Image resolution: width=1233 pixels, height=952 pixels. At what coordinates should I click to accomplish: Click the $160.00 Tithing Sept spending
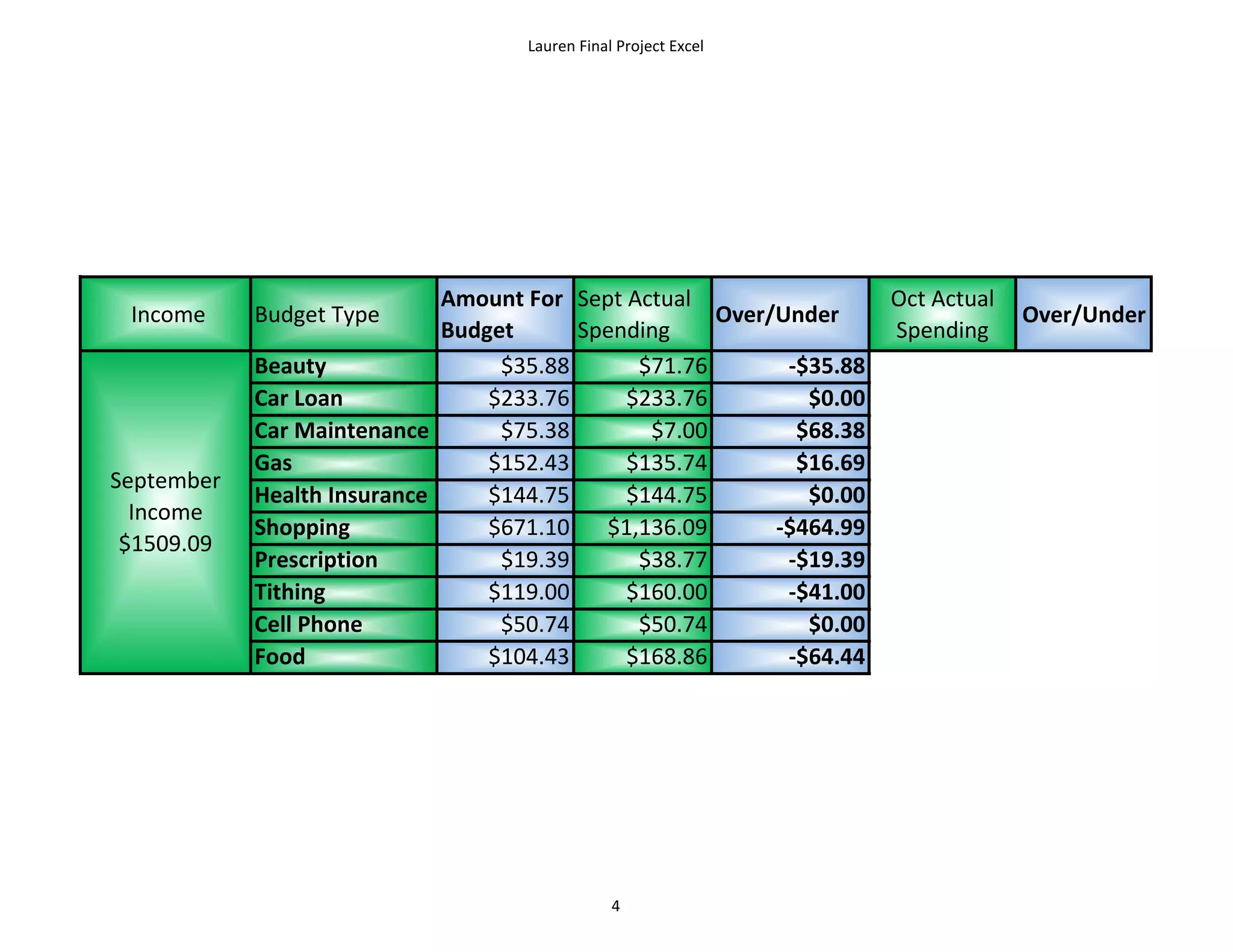643,593
